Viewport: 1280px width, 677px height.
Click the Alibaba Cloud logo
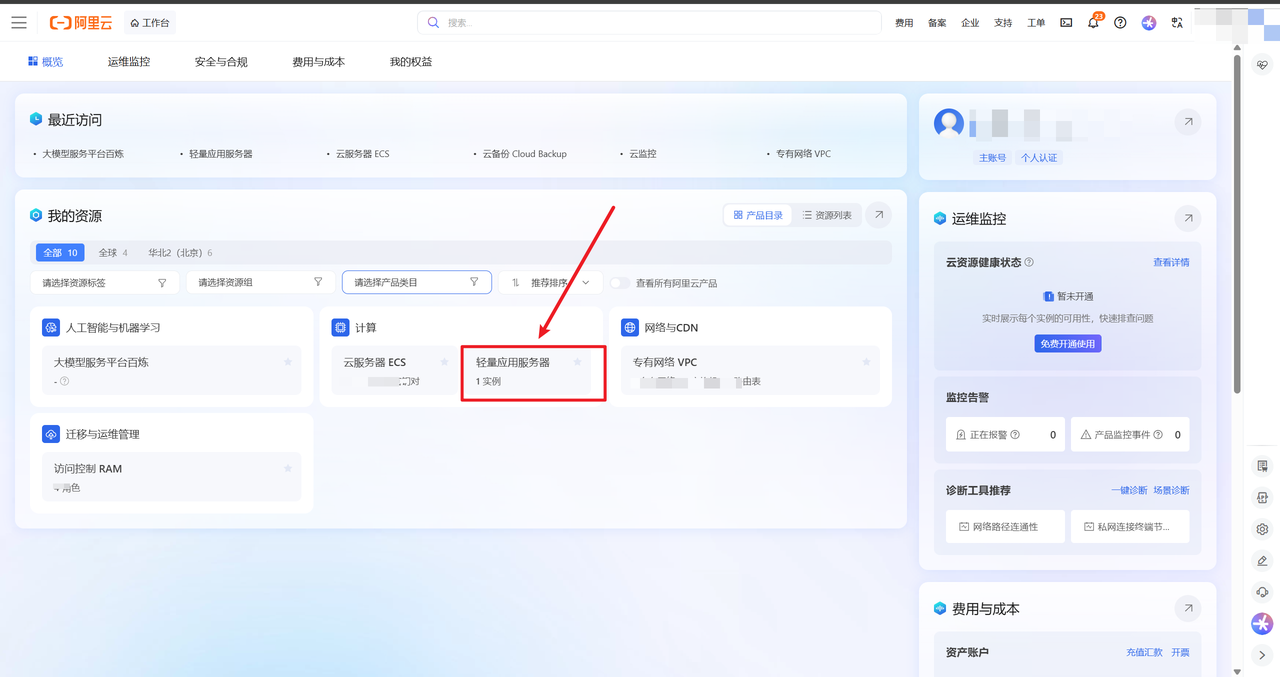(x=80, y=22)
